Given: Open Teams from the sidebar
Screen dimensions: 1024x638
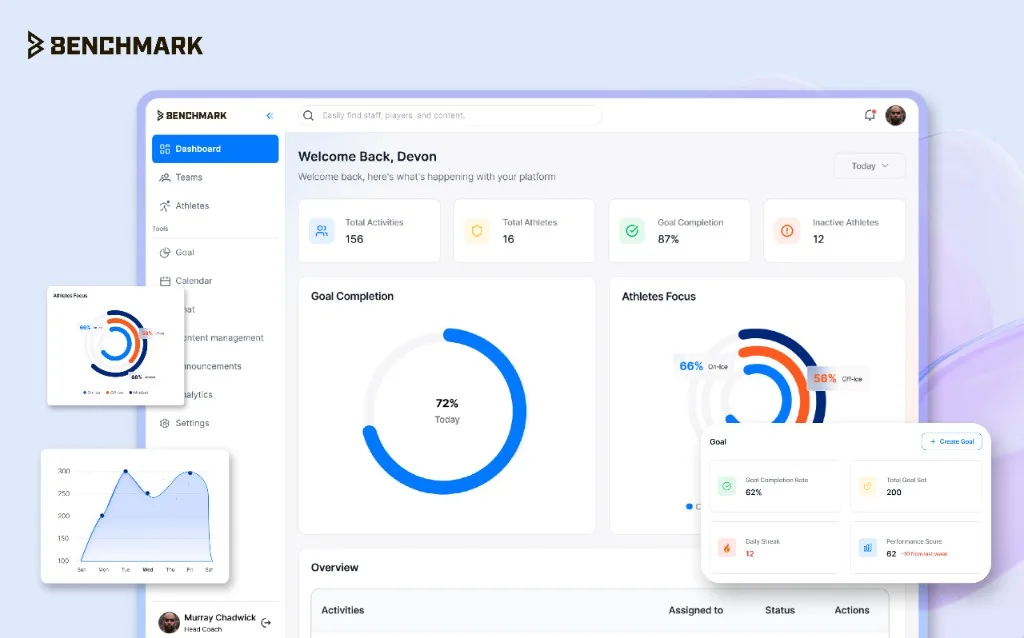Looking at the screenshot, I should pos(215,177).
